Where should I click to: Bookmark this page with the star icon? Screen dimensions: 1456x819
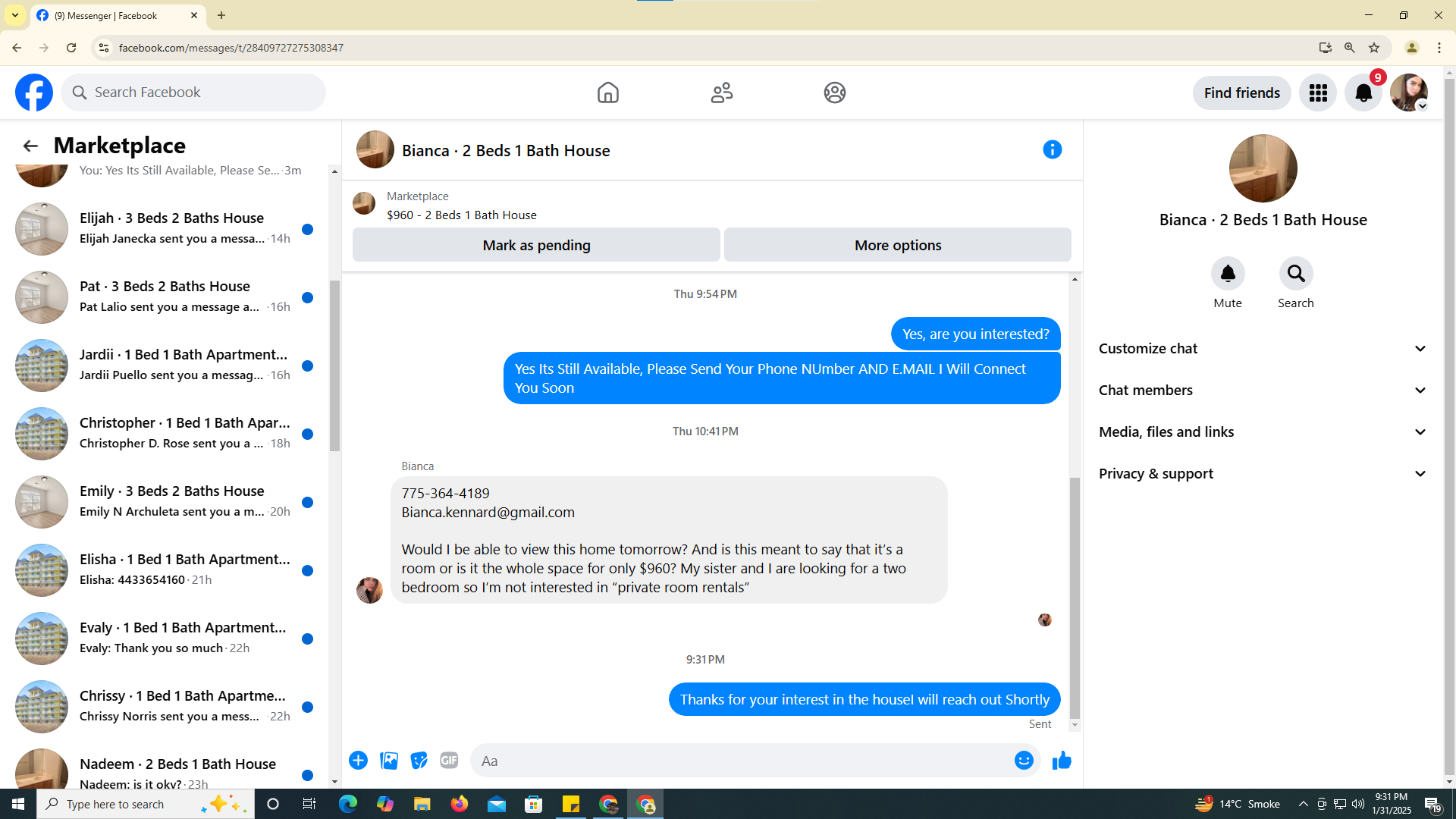pyautogui.click(x=1374, y=48)
